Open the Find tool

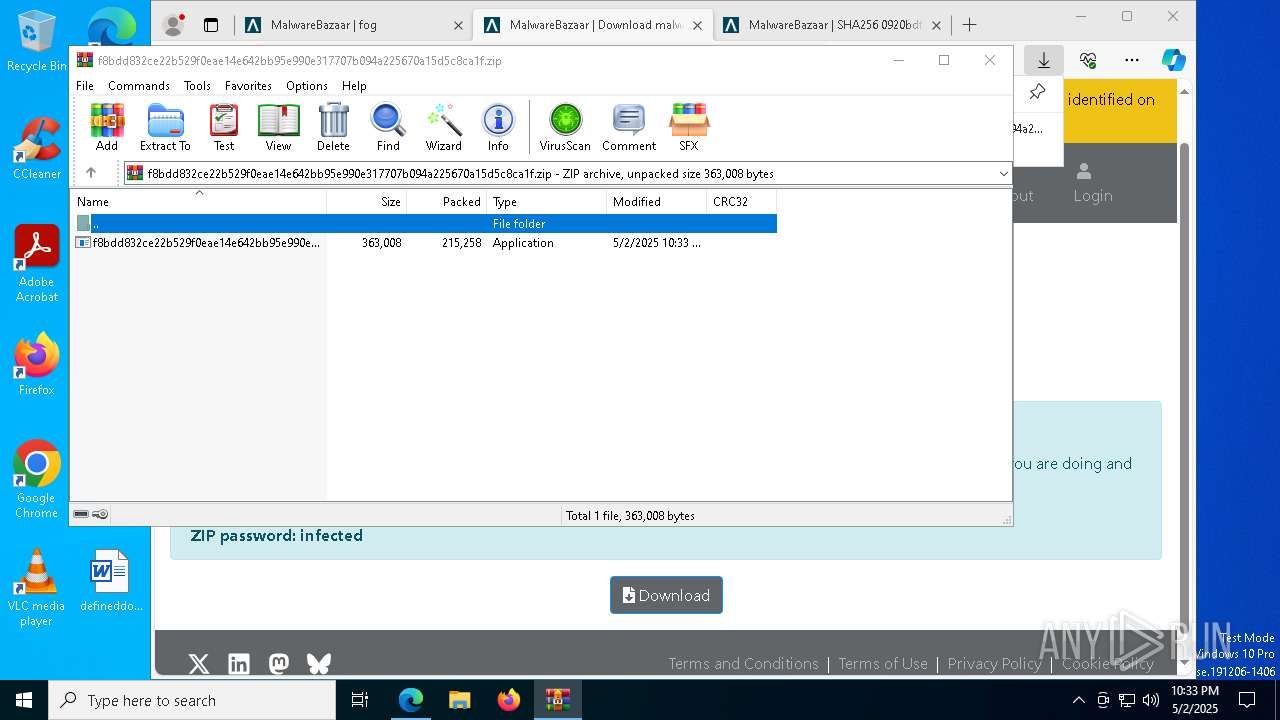point(388,127)
